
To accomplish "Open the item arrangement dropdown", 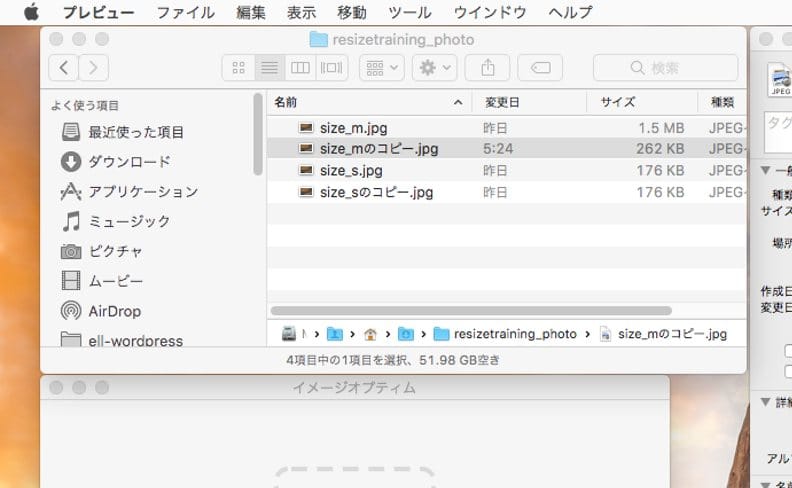I will [x=382, y=67].
